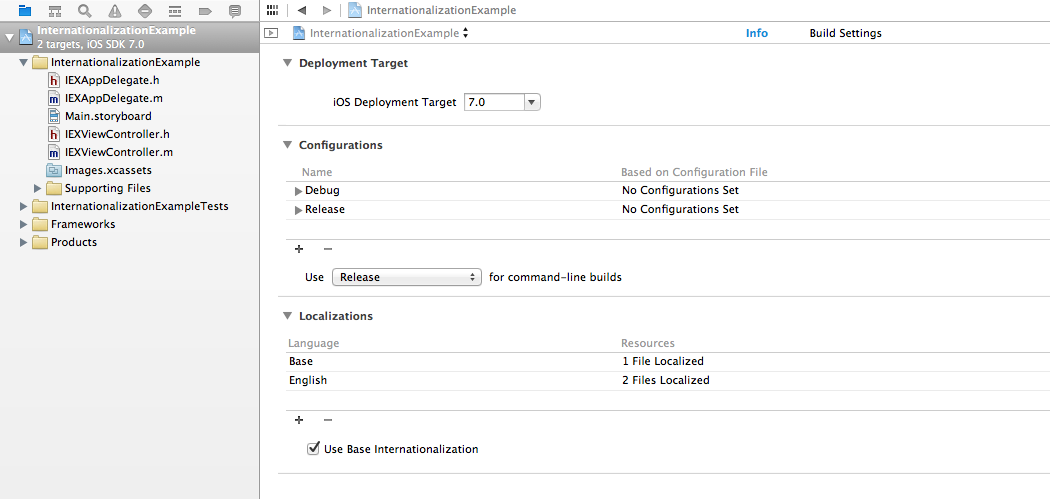Expand the Debug configuration row

[x=299, y=191]
